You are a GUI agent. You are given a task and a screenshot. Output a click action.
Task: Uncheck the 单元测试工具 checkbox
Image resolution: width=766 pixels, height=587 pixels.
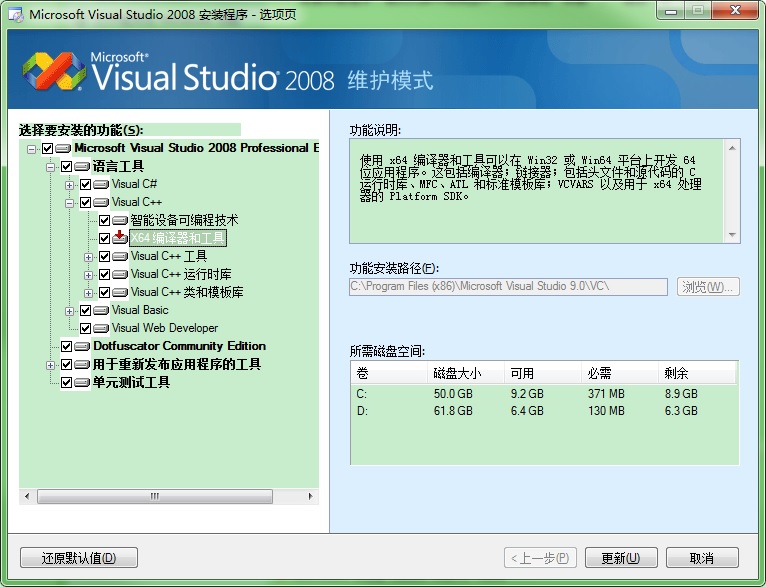point(66,382)
